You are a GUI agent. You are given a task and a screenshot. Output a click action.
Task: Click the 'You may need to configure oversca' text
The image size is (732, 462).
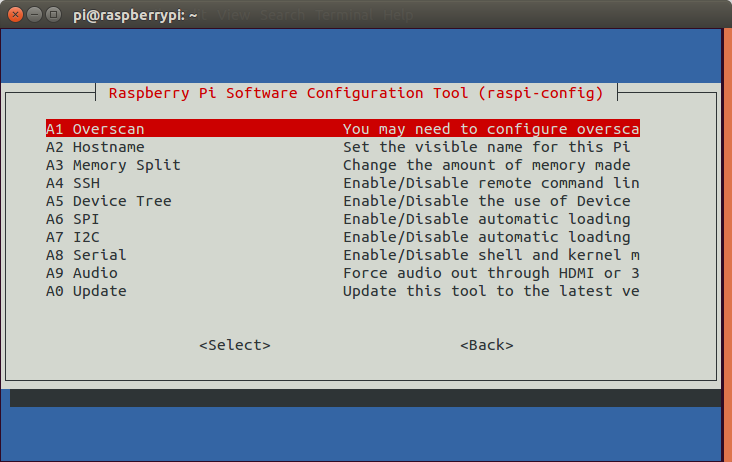[x=491, y=129]
